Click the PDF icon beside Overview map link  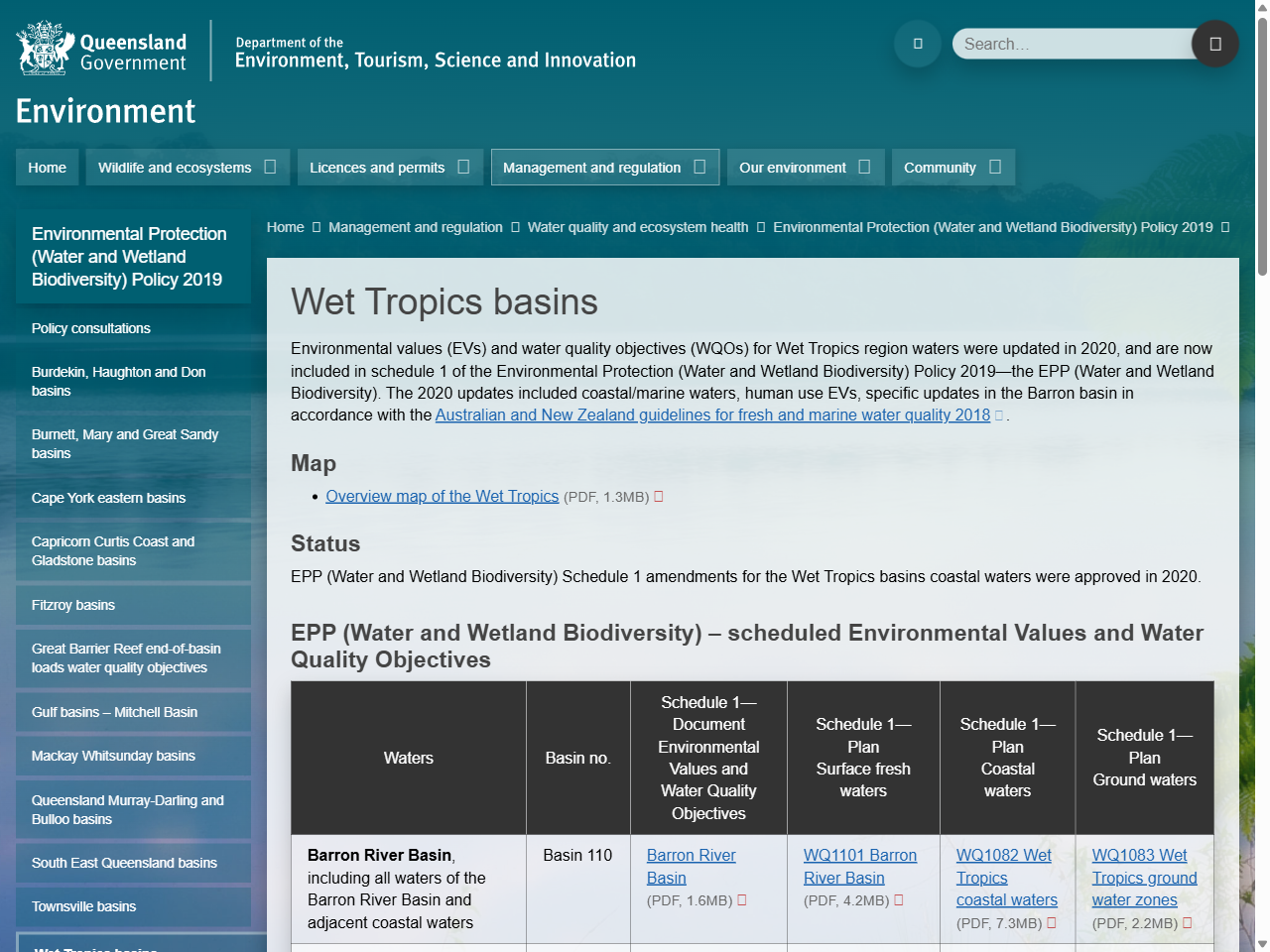(x=657, y=496)
